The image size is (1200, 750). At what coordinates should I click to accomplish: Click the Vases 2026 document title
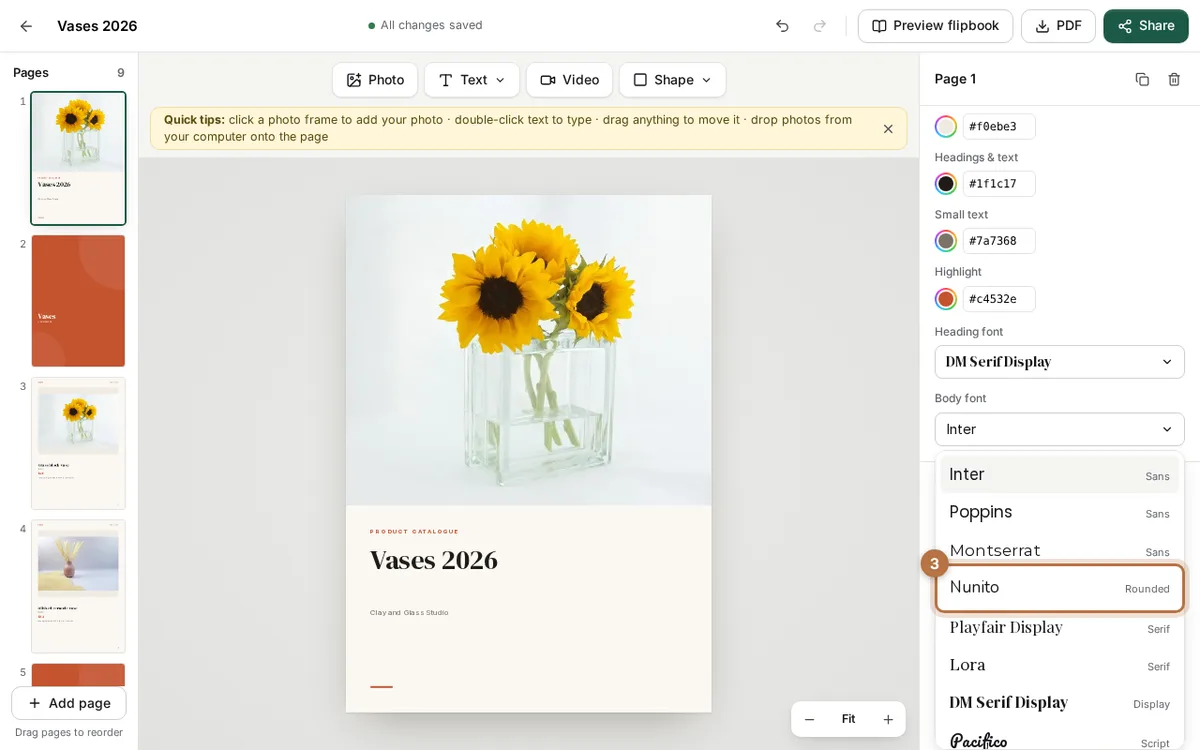coord(97,26)
